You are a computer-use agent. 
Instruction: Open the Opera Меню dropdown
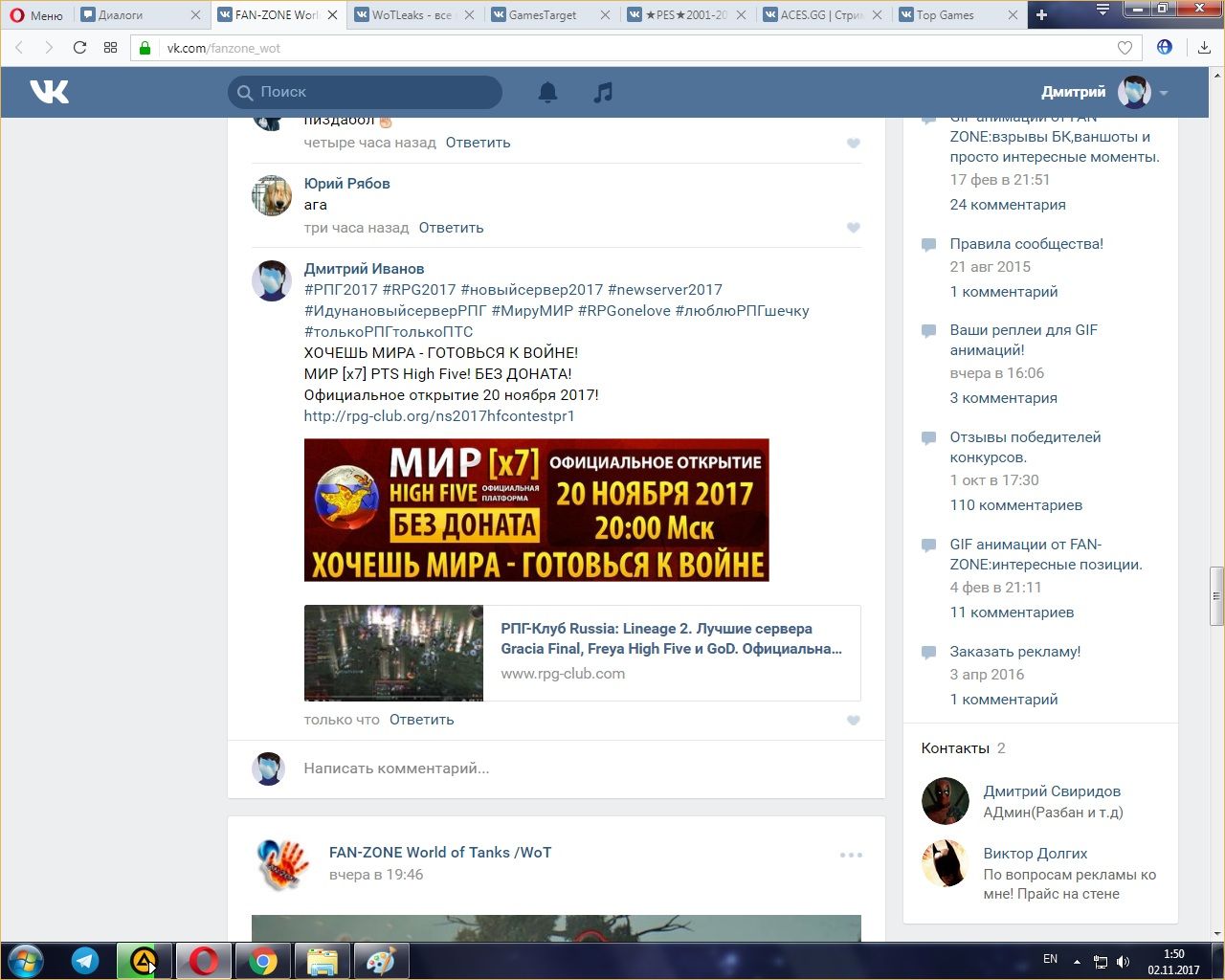click(x=36, y=14)
